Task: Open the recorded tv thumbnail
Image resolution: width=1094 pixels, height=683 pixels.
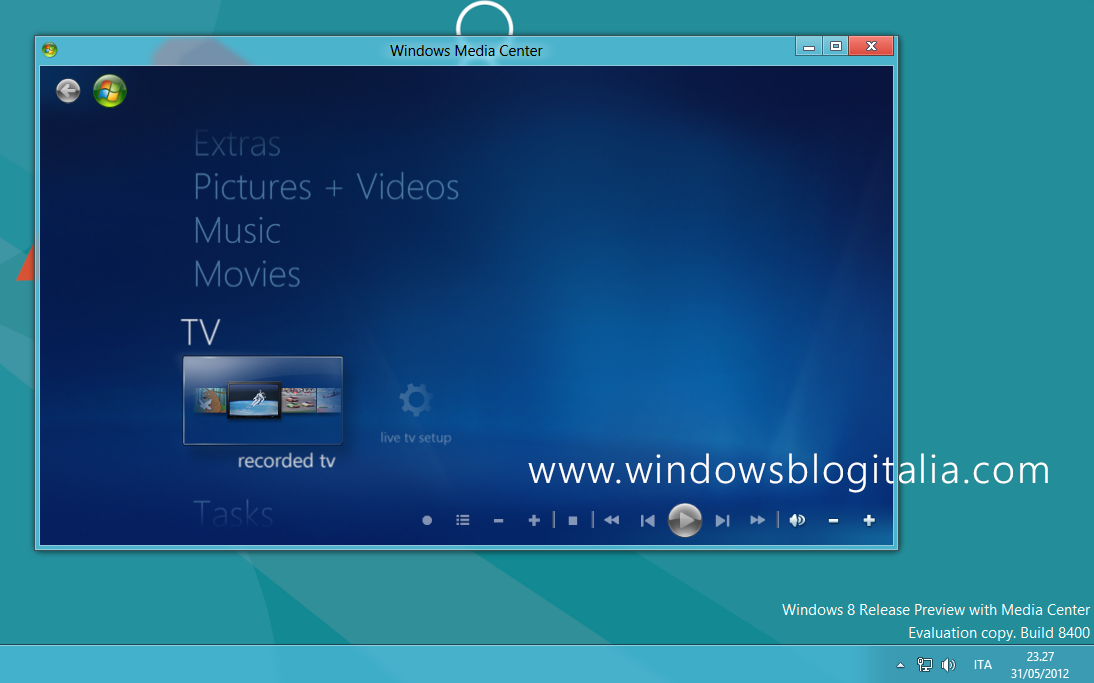Action: tap(262, 399)
